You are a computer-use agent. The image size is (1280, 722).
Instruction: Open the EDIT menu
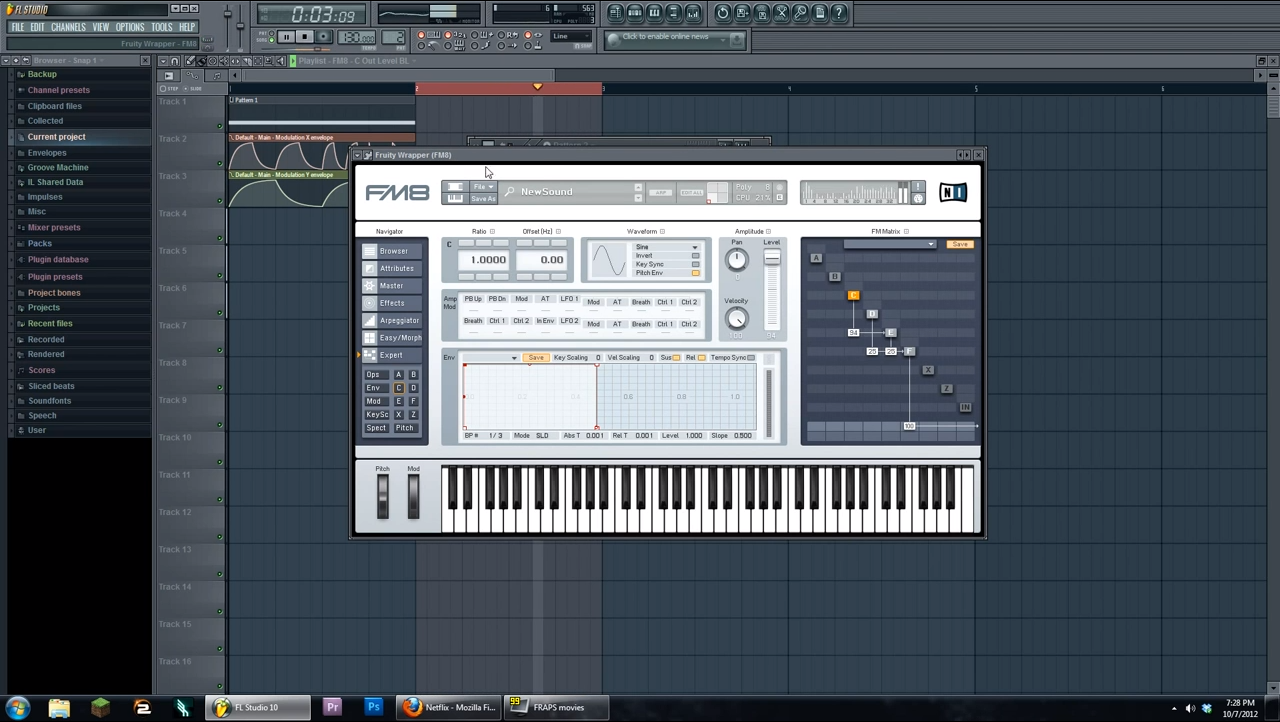click(37, 27)
